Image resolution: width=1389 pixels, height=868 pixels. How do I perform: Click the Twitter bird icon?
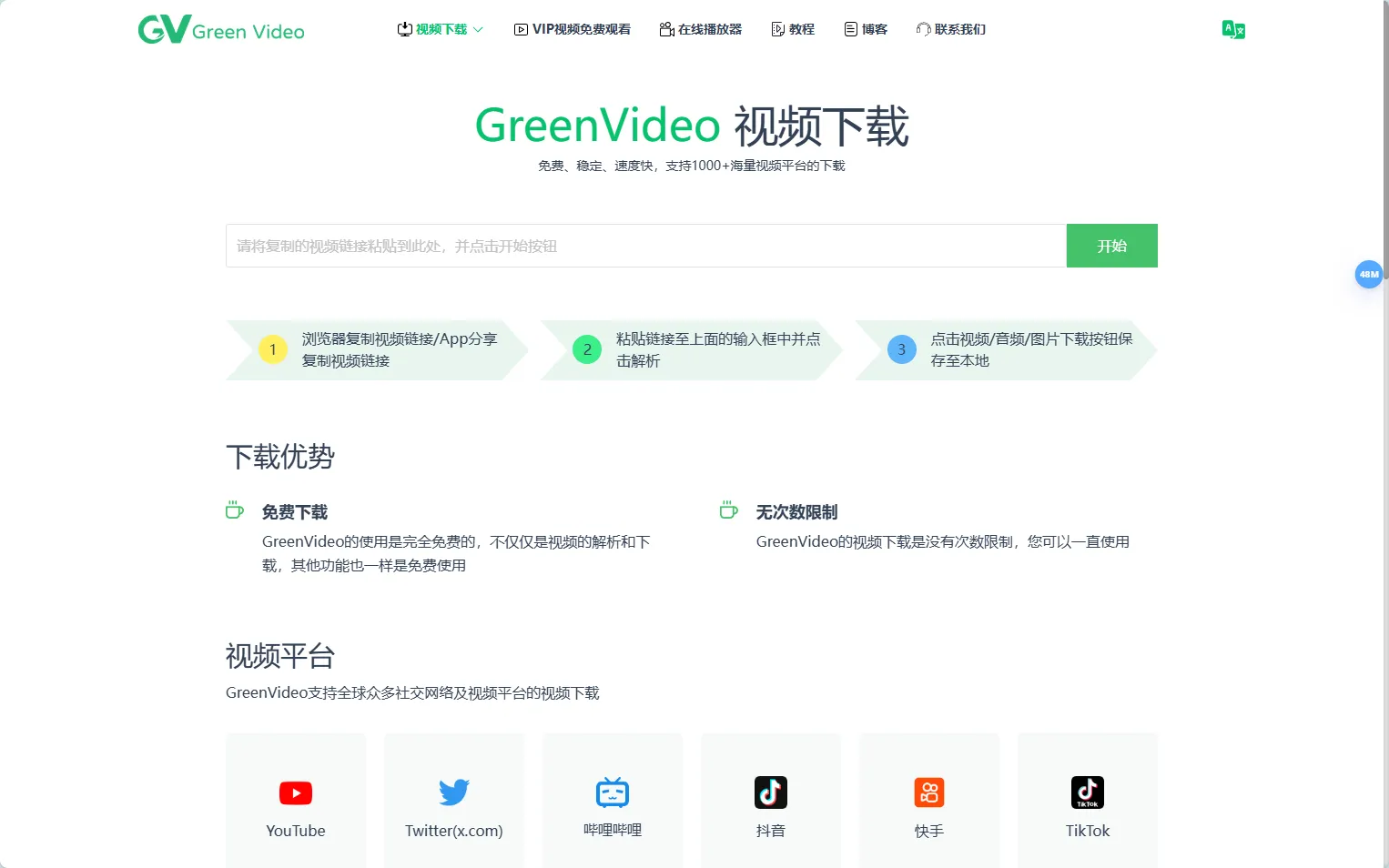click(454, 792)
